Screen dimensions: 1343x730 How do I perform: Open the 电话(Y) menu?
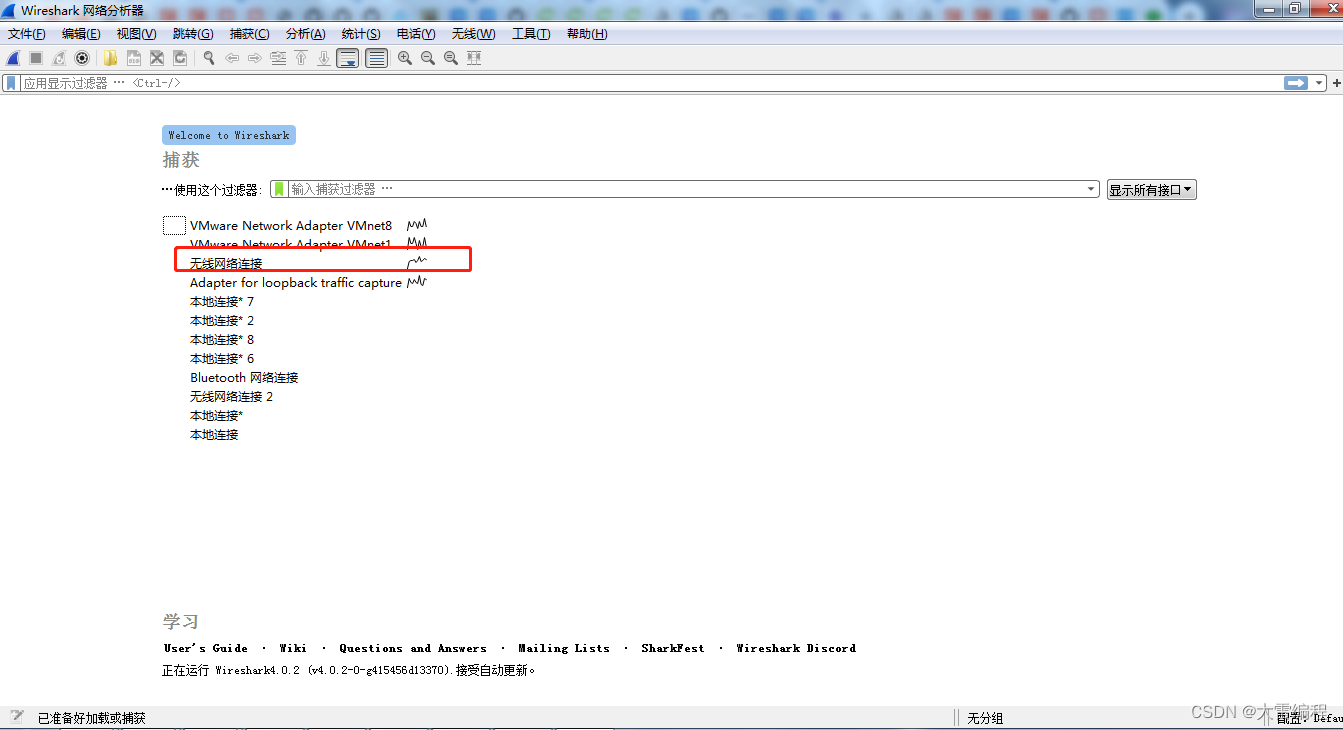pyautogui.click(x=416, y=34)
